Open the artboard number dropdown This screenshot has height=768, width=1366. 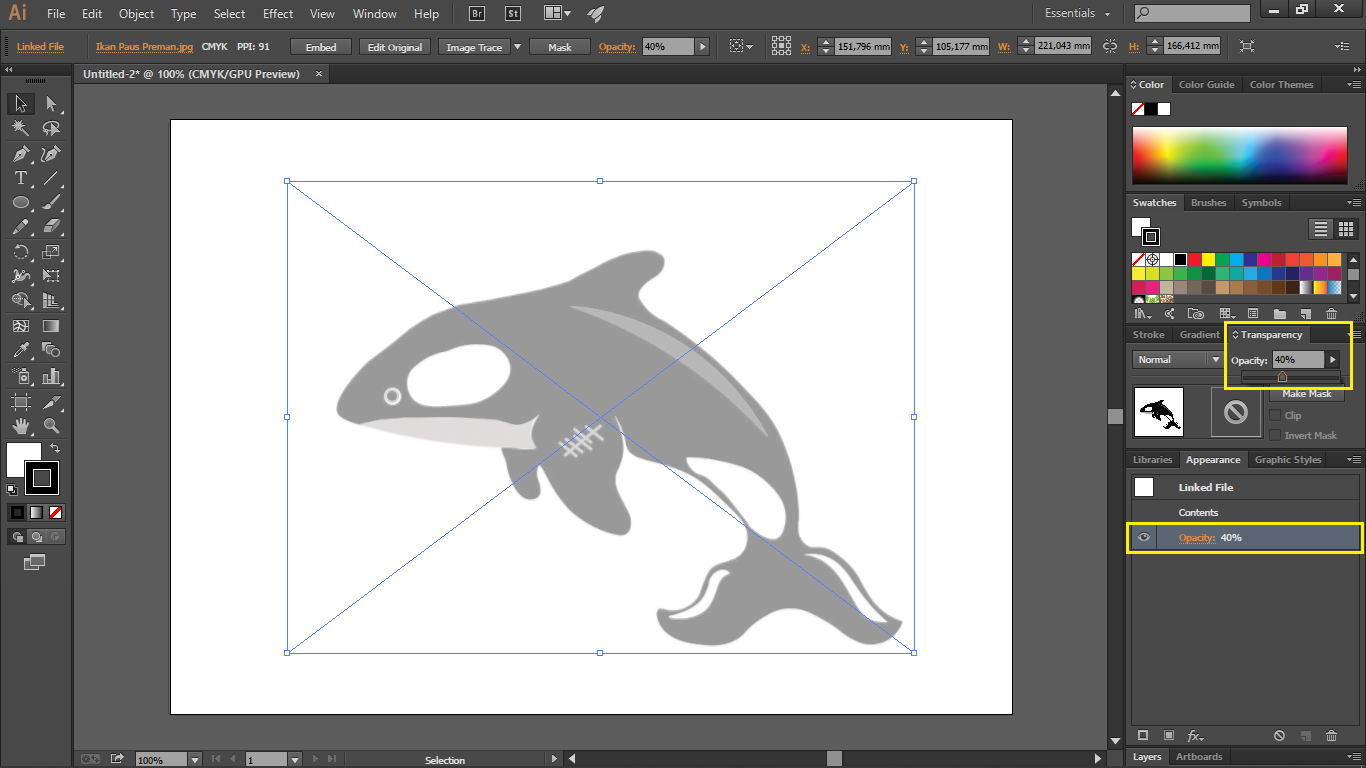pyautogui.click(x=294, y=760)
